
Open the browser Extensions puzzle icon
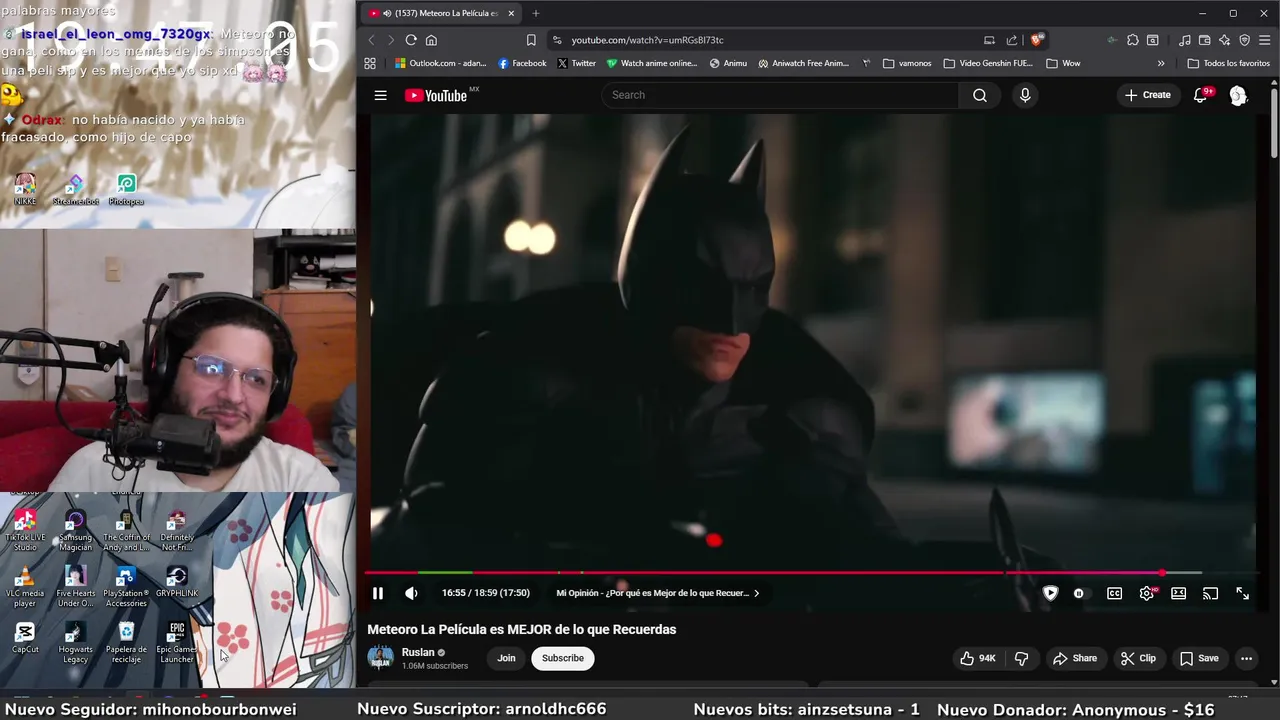point(1132,40)
